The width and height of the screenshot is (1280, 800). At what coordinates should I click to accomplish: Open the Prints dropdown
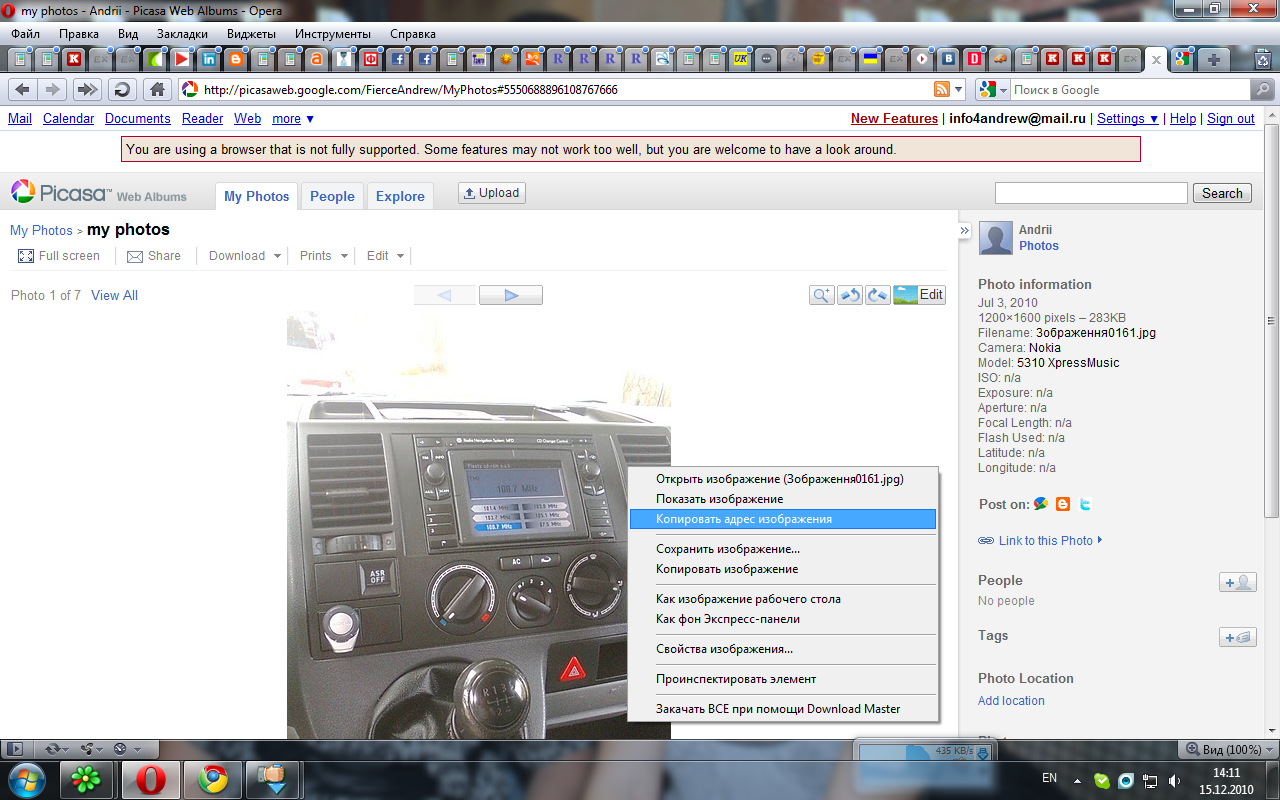pyautogui.click(x=324, y=256)
